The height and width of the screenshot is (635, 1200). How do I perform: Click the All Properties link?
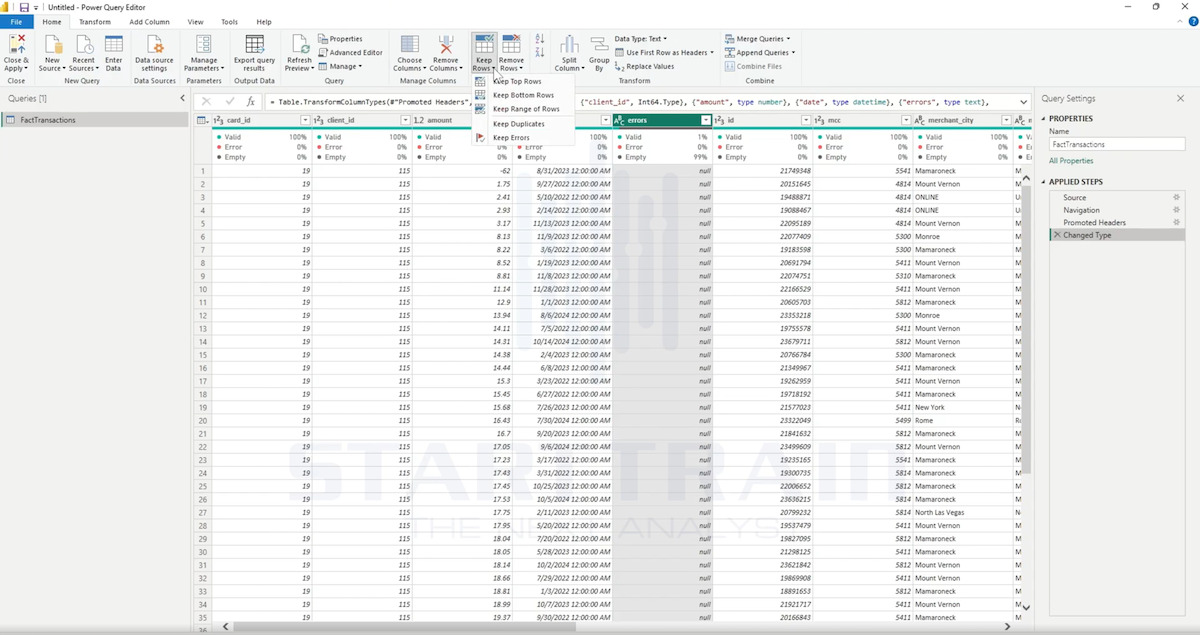coord(1069,161)
